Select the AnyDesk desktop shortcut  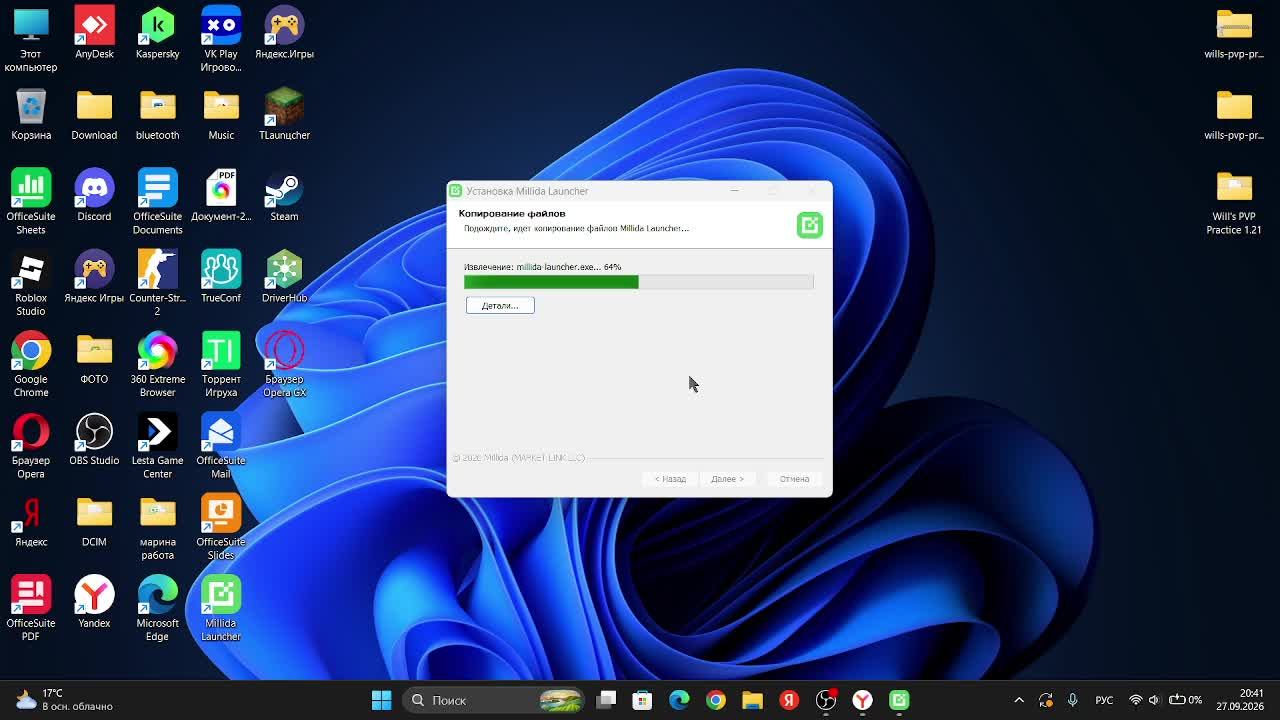(x=94, y=34)
